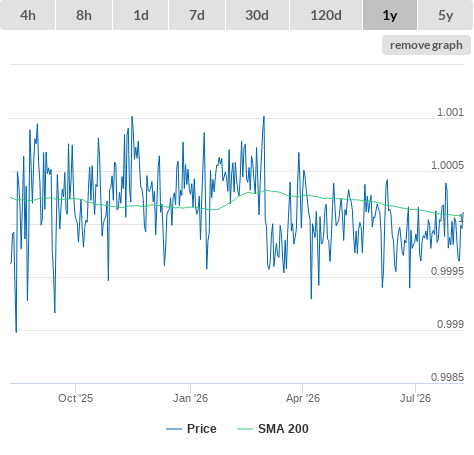Click the Apr '26 axis label
474x455 pixels.
click(x=303, y=398)
